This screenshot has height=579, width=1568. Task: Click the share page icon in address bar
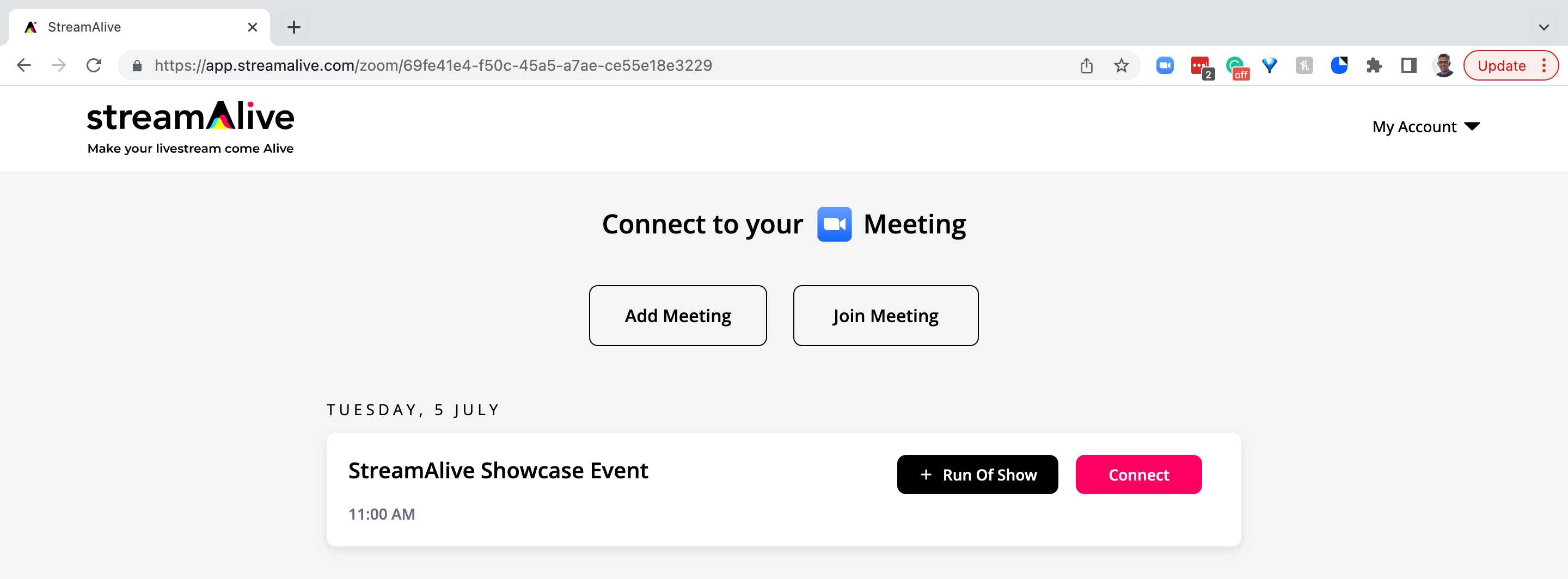pyautogui.click(x=1087, y=65)
